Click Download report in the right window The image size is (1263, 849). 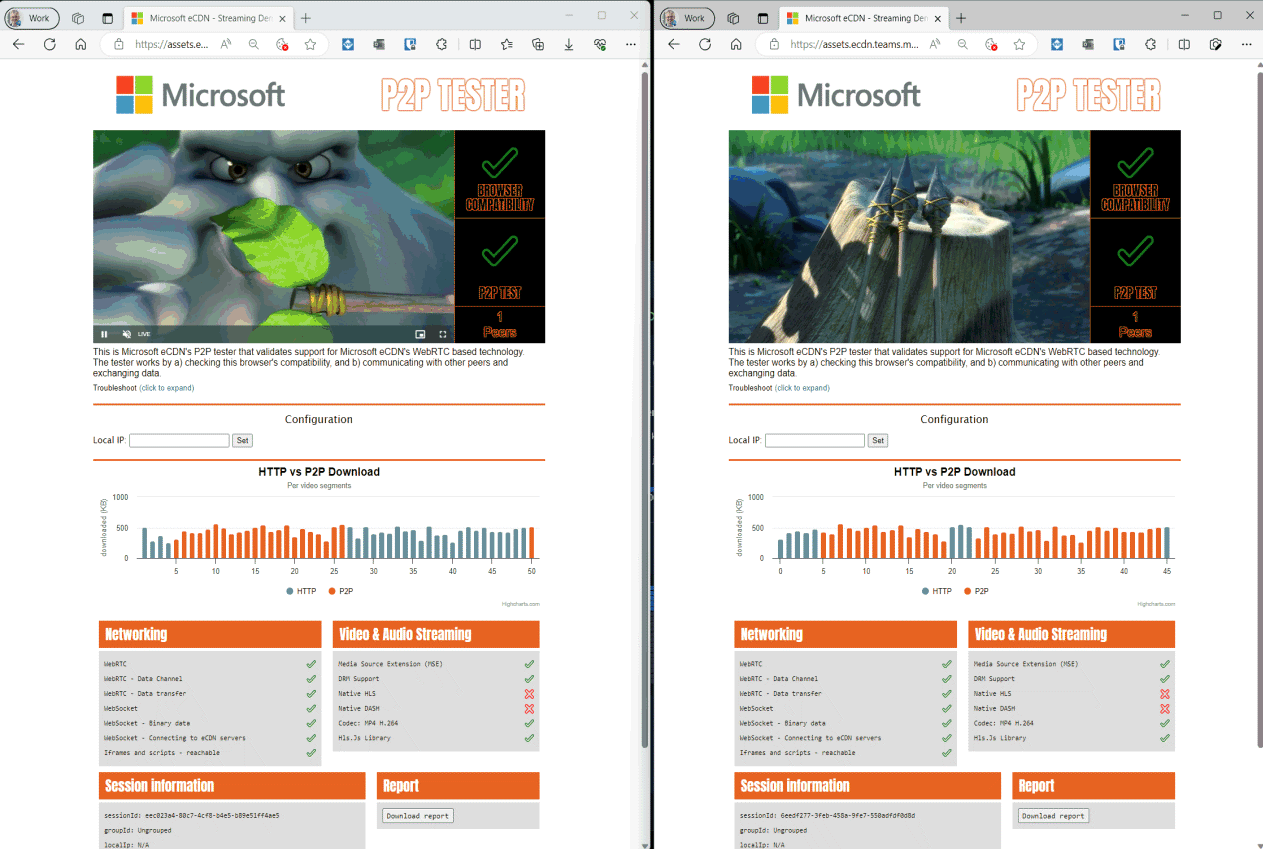tap(1054, 816)
